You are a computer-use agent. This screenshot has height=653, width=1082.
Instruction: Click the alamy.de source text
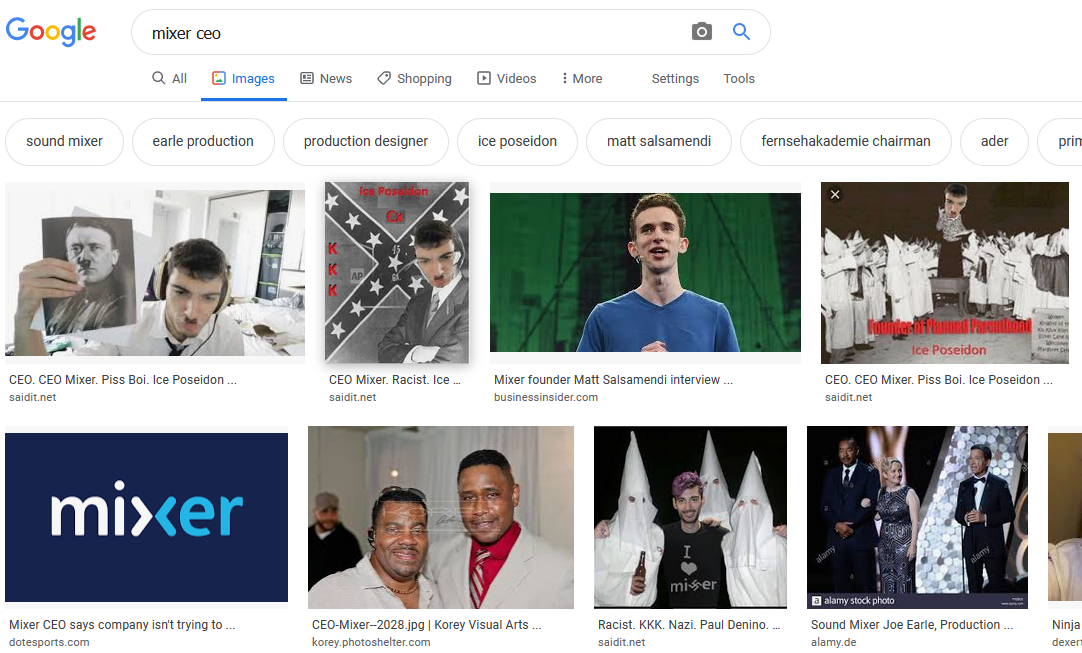click(834, 643)
